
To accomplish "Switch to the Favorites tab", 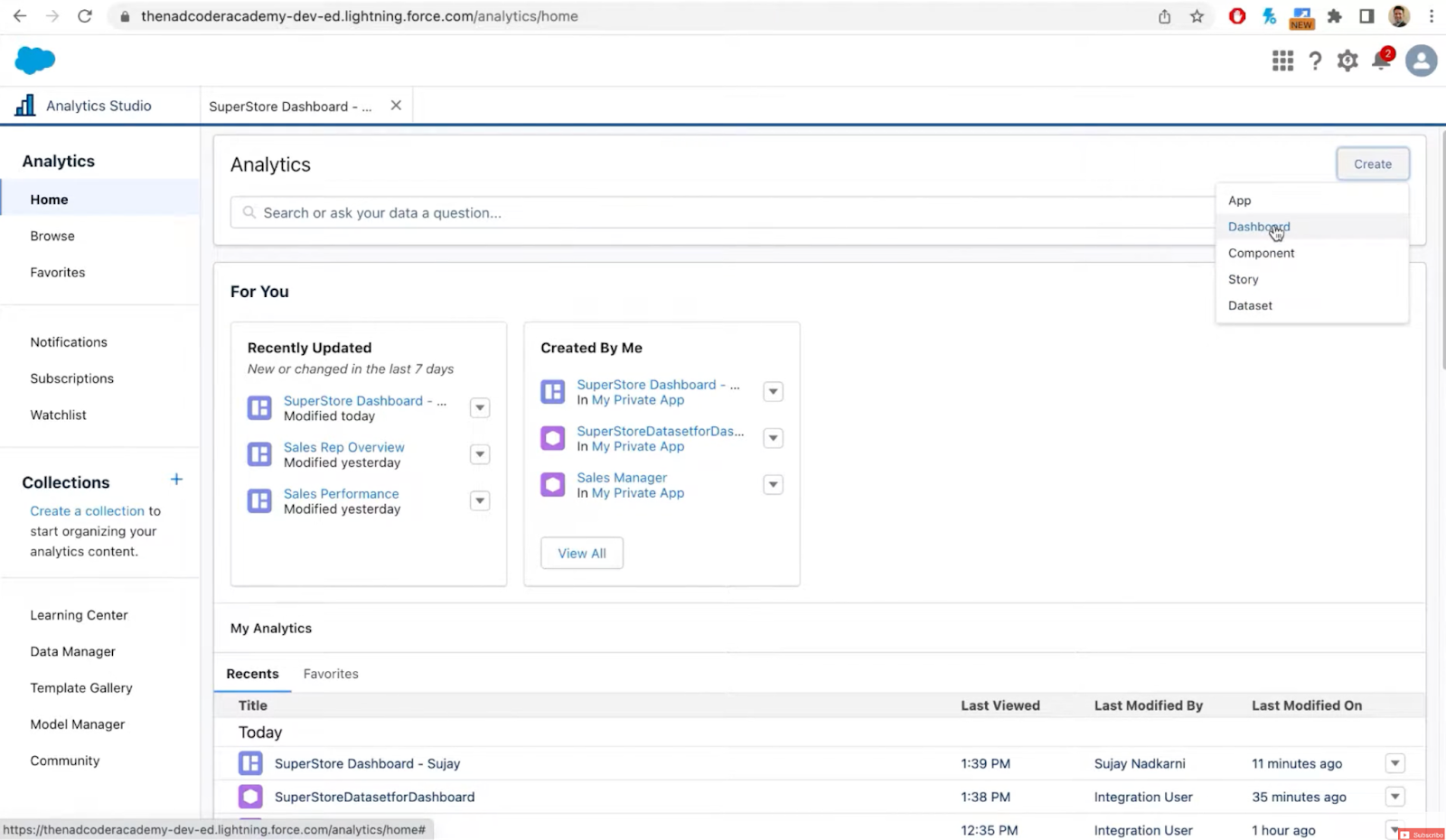I will (x=331, y=673).
